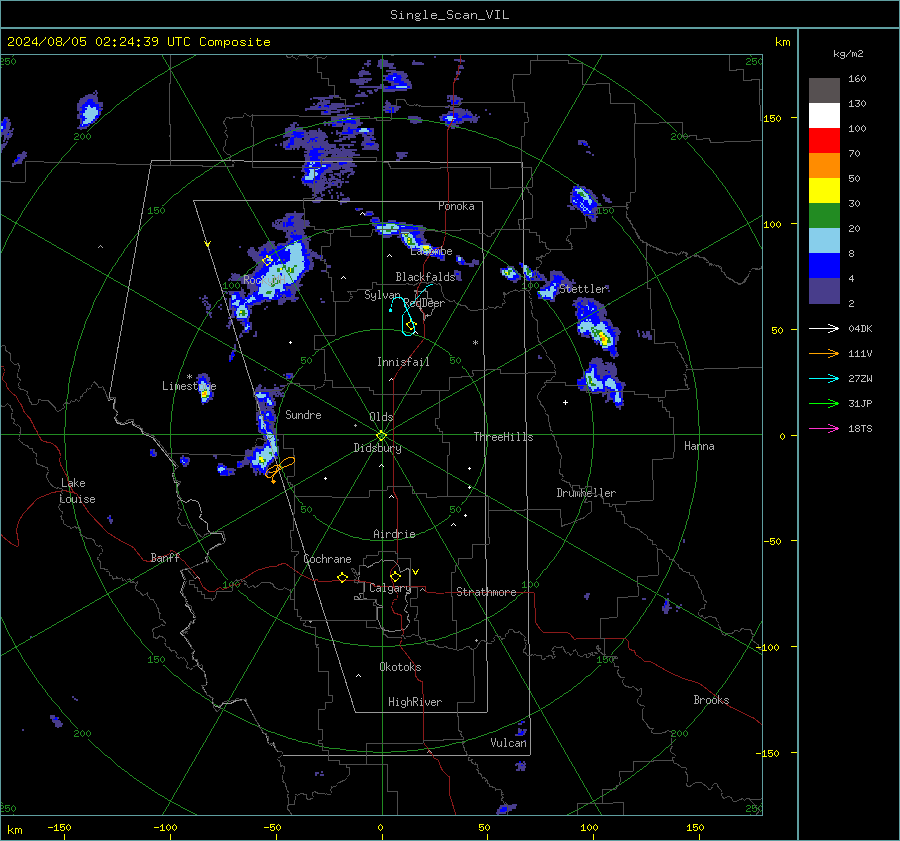Click the kg/m2 unit label
The height and width of the screenshot is (841, 900).
click(x=848, y=54)
